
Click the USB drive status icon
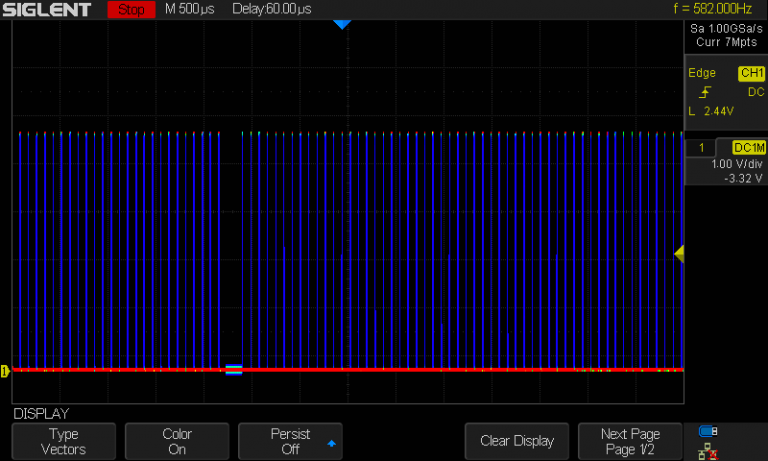click(708, 432)
